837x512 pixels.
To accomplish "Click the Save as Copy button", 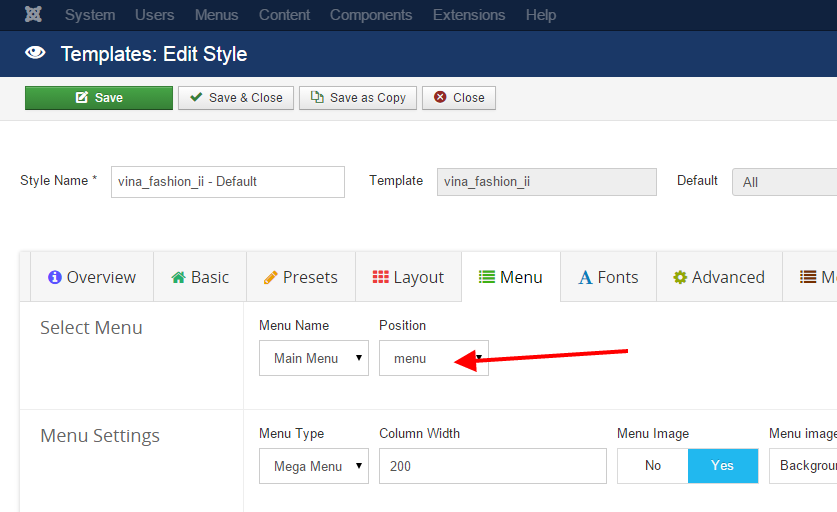I will [357, 98].
